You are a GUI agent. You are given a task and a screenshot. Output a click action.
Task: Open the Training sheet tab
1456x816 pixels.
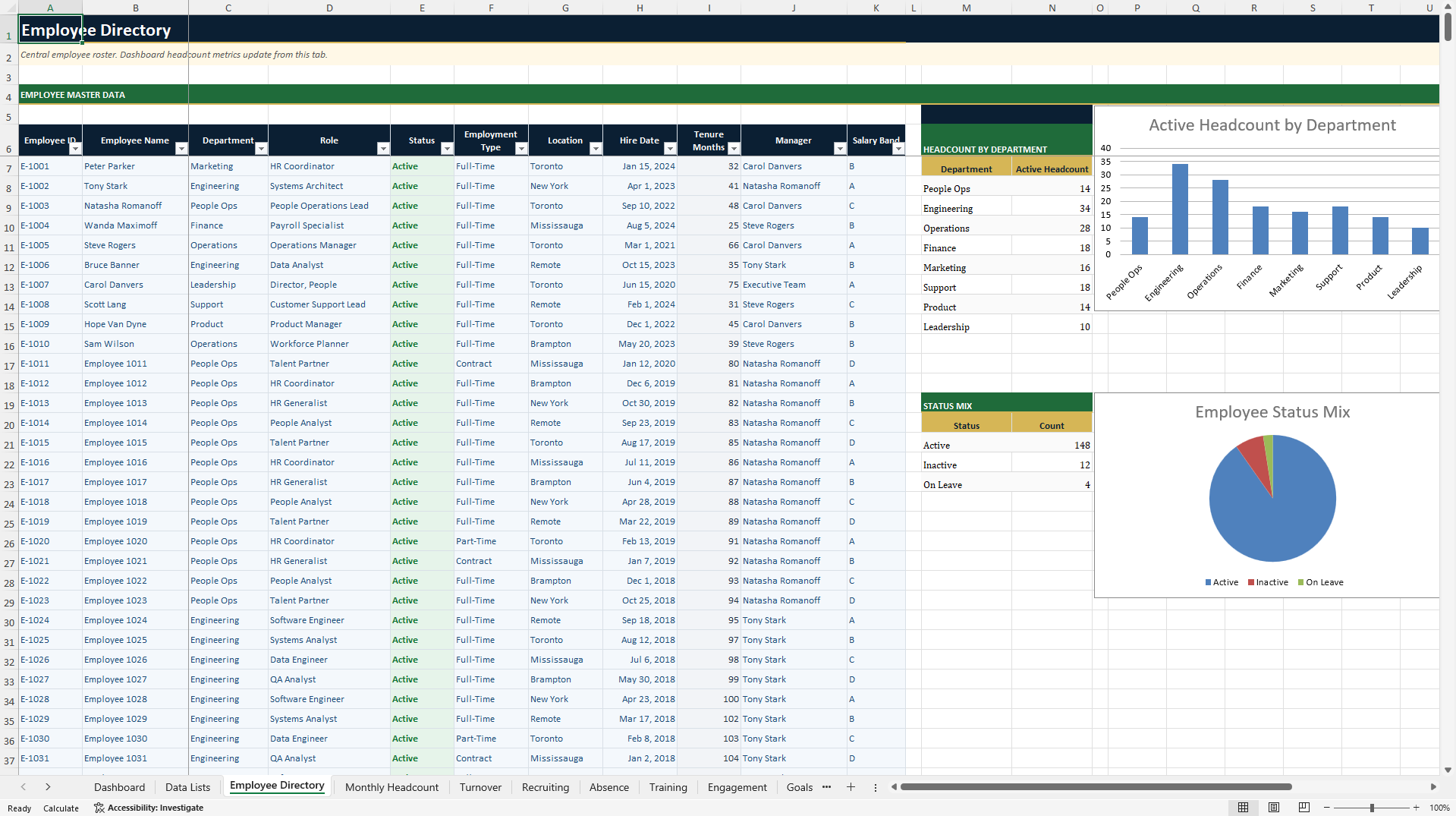point(668,787)
